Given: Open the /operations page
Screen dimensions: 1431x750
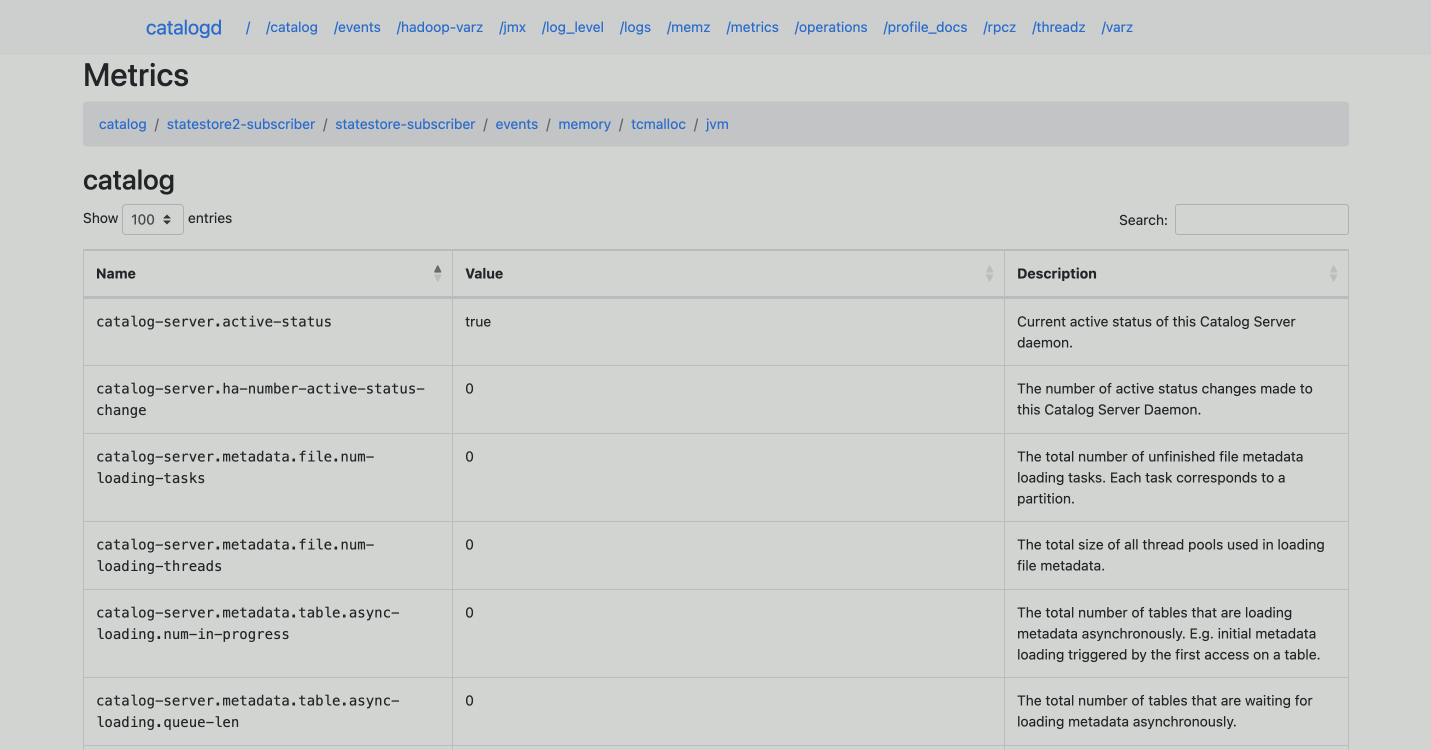Looking at the screenshot, I should point(831,27).
